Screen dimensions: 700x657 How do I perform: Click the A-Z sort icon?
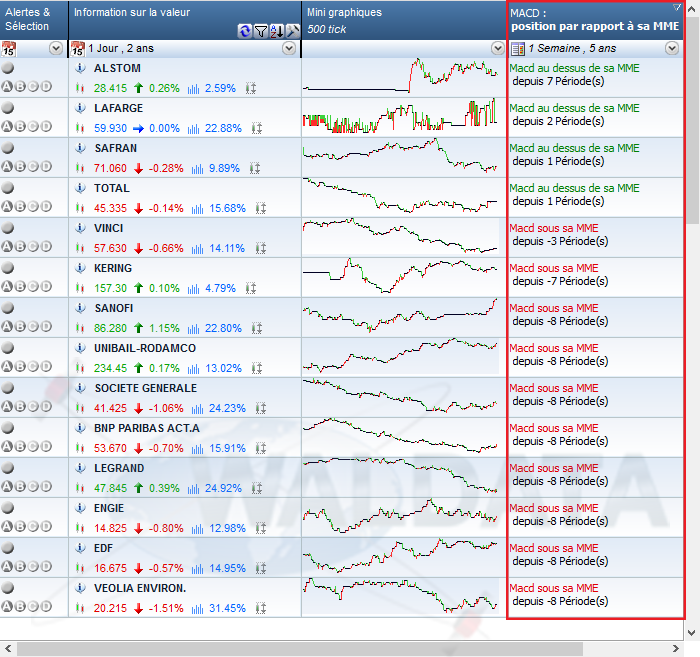point(277,31)
